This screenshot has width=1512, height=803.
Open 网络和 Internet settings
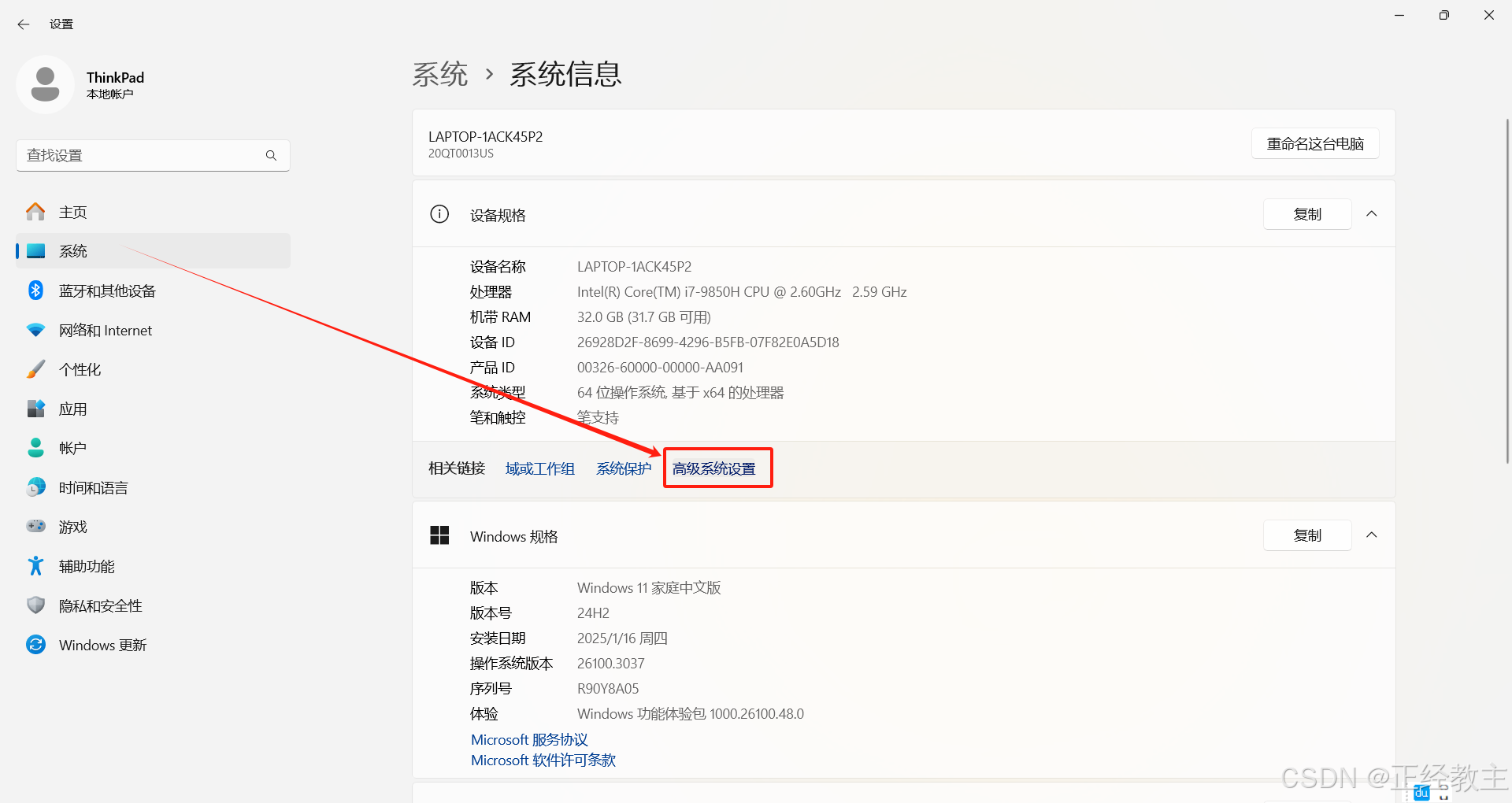point(153,330)
